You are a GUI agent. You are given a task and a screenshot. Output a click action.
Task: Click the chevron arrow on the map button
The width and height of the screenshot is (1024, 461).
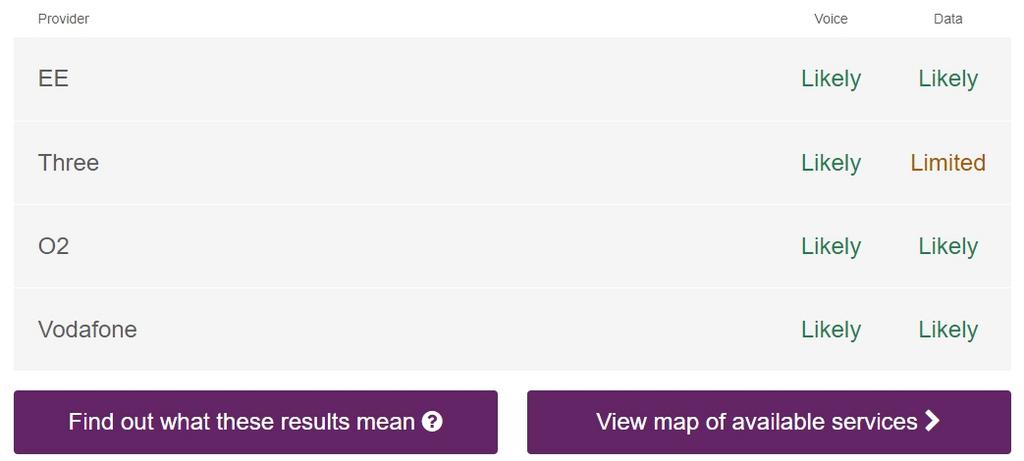click(x=932, y=421)
